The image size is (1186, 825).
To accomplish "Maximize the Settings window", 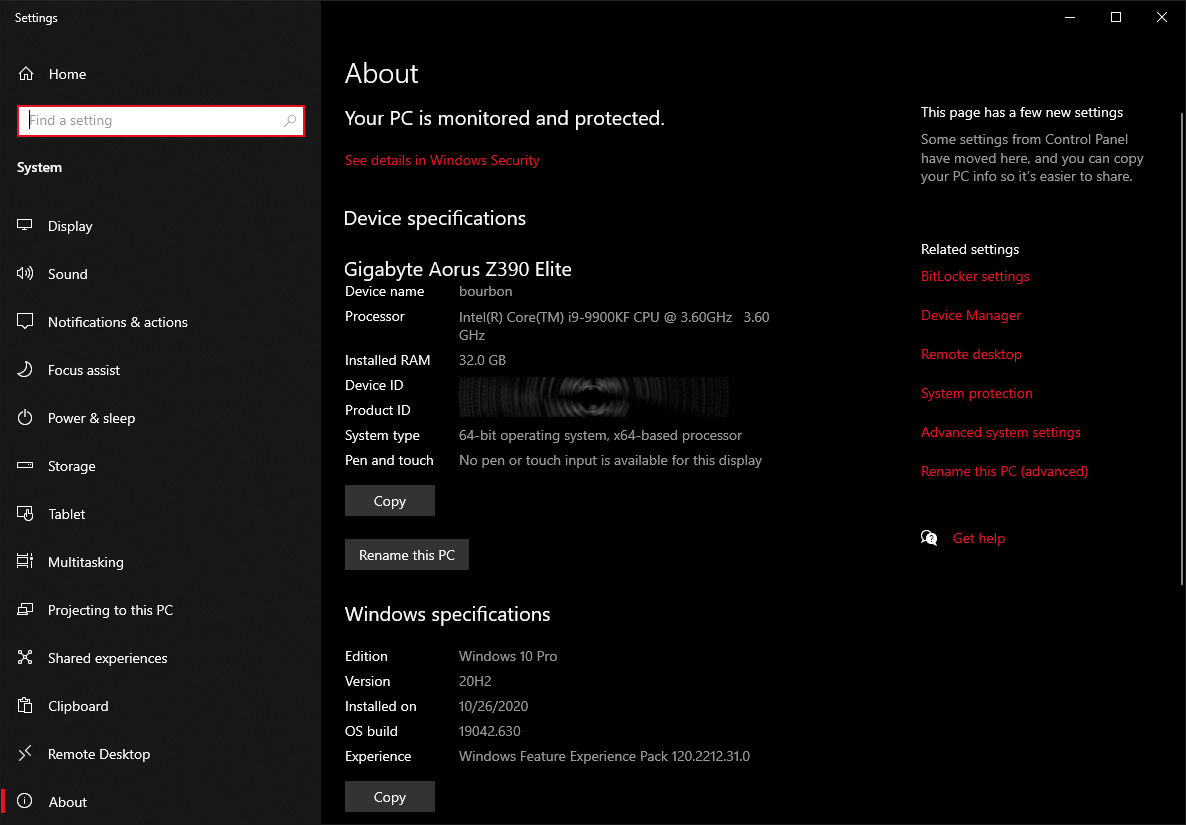I will pyautogui.click(x=1116, y=17).
